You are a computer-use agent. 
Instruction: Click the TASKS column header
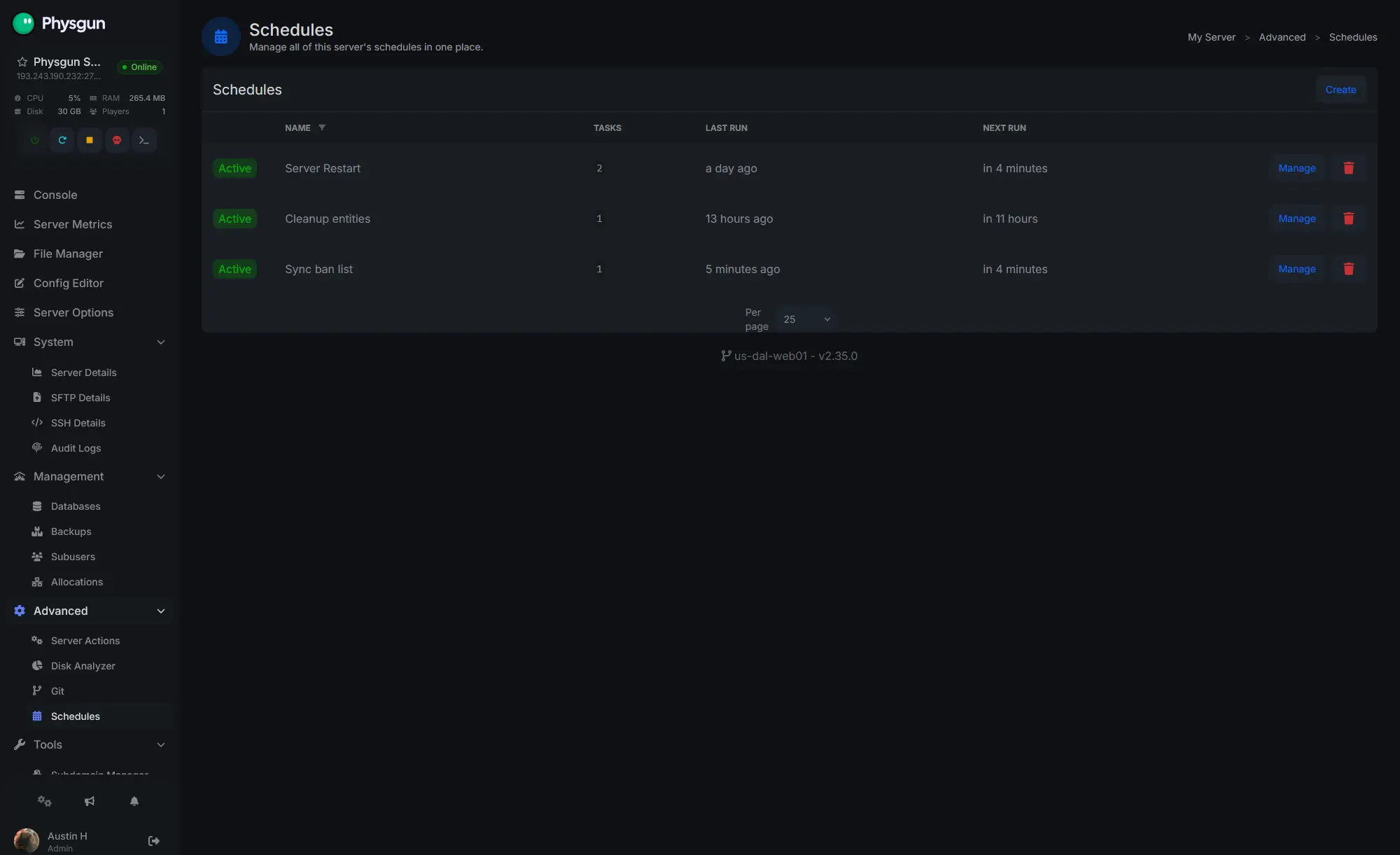[607, 127]
